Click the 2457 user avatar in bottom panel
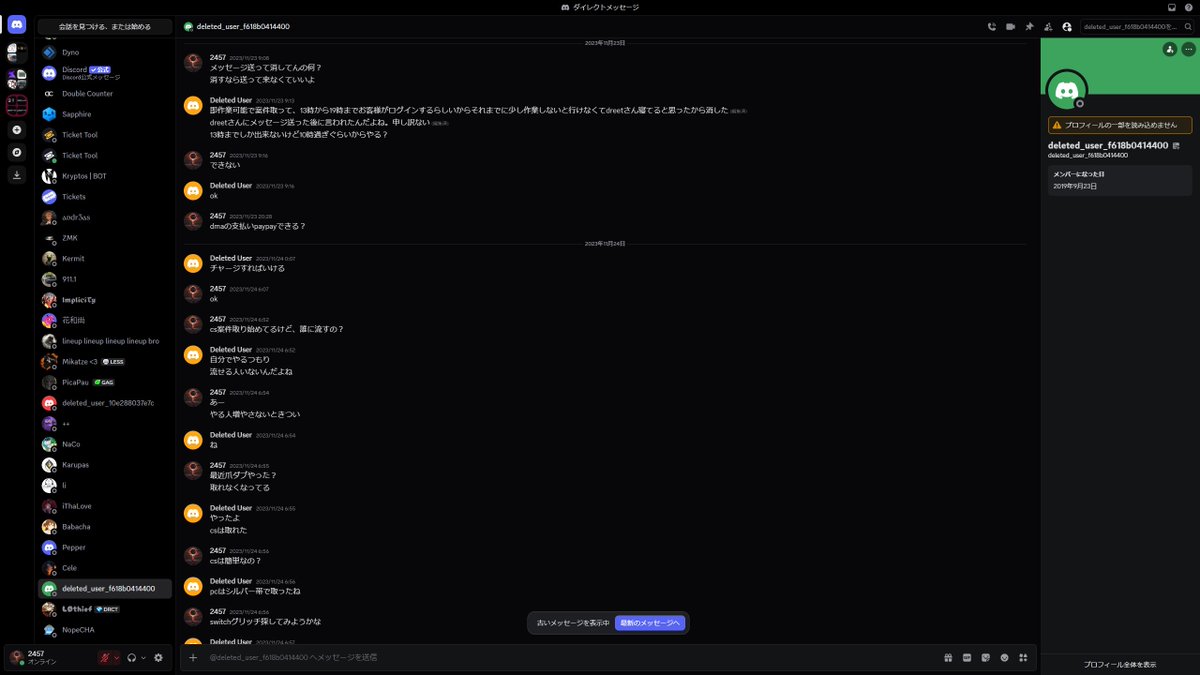Viewport: 1200px width, 675px height. (16, 657)
